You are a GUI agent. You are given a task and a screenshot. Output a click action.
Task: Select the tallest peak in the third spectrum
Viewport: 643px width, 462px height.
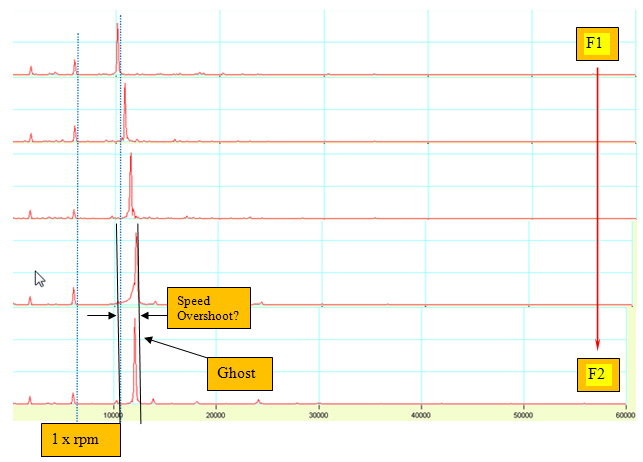click(x=131, y=185)
